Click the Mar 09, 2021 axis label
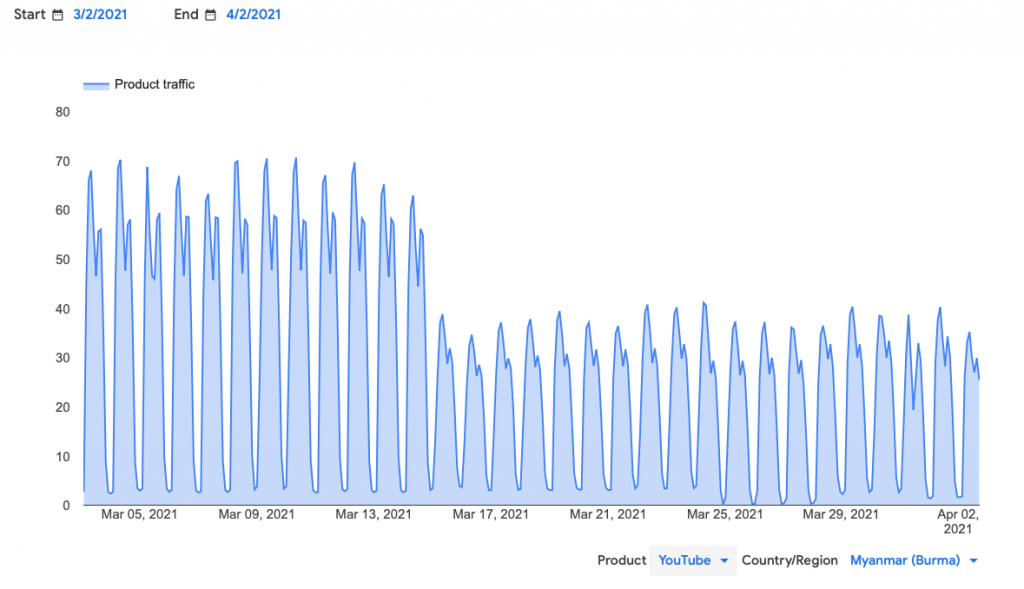Screen dimensions: 1024x589 (256, 515)
